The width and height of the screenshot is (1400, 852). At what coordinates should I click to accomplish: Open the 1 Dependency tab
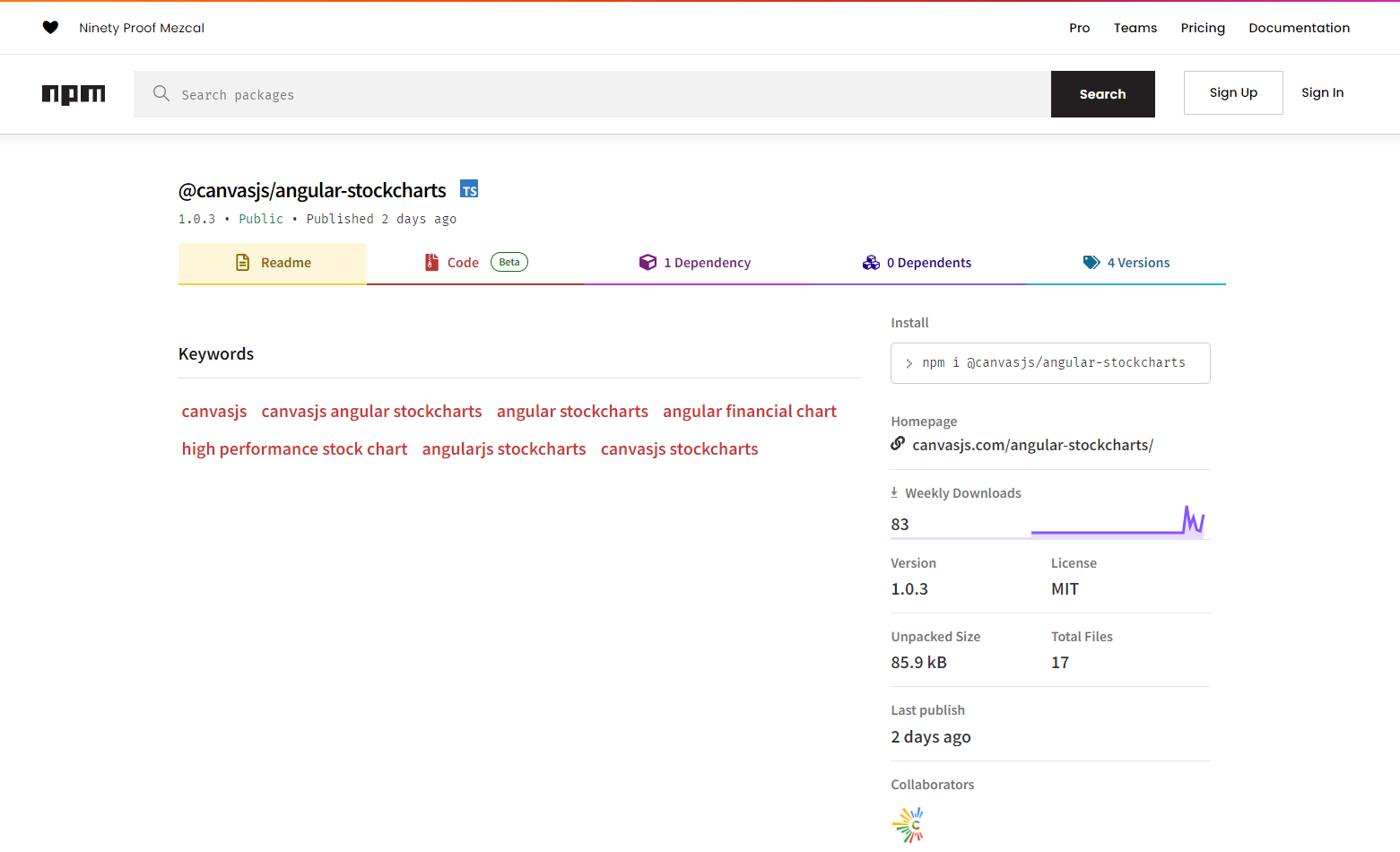coord(695,263)
